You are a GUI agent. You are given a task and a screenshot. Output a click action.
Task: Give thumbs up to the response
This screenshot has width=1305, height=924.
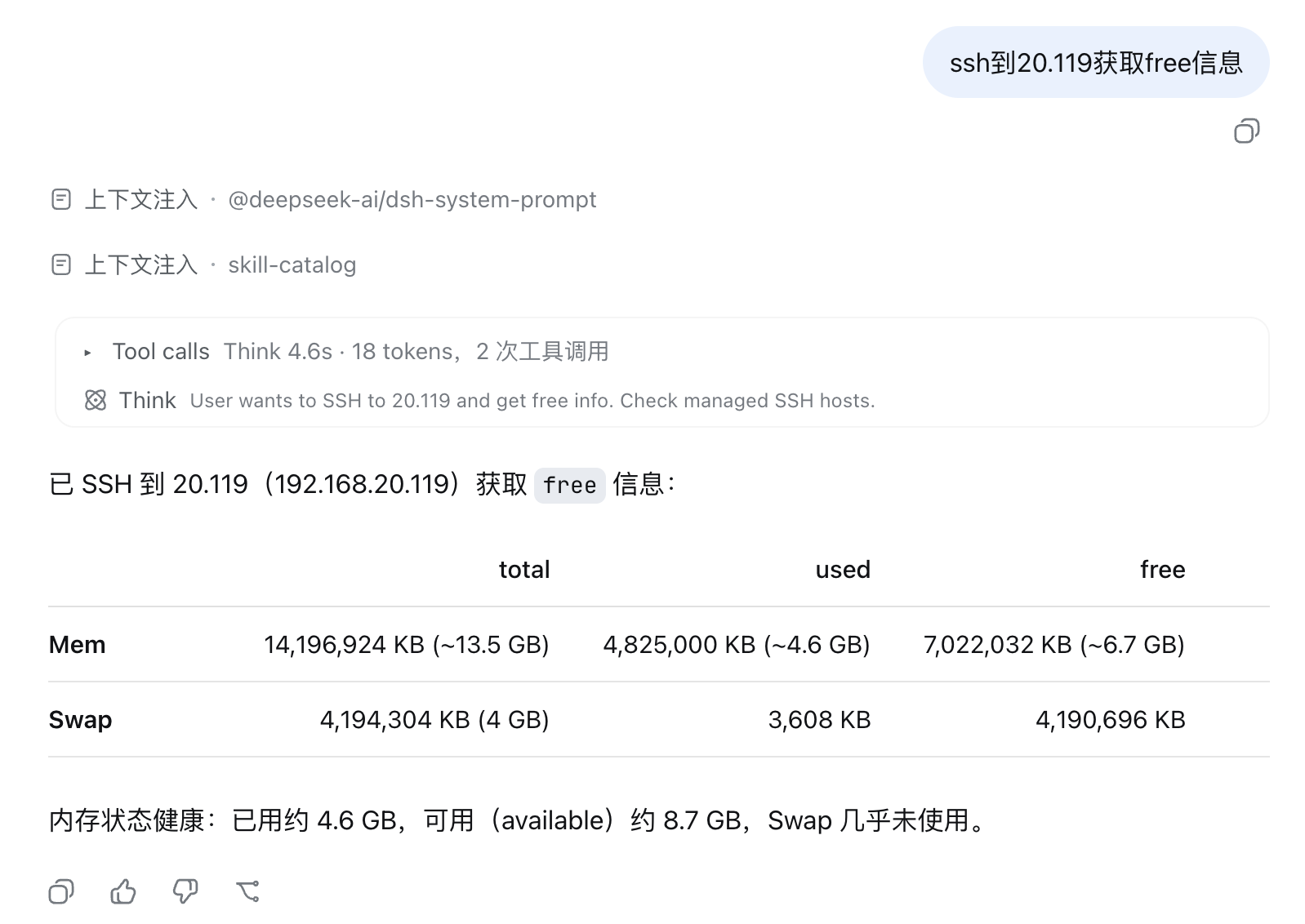(123, 891)
